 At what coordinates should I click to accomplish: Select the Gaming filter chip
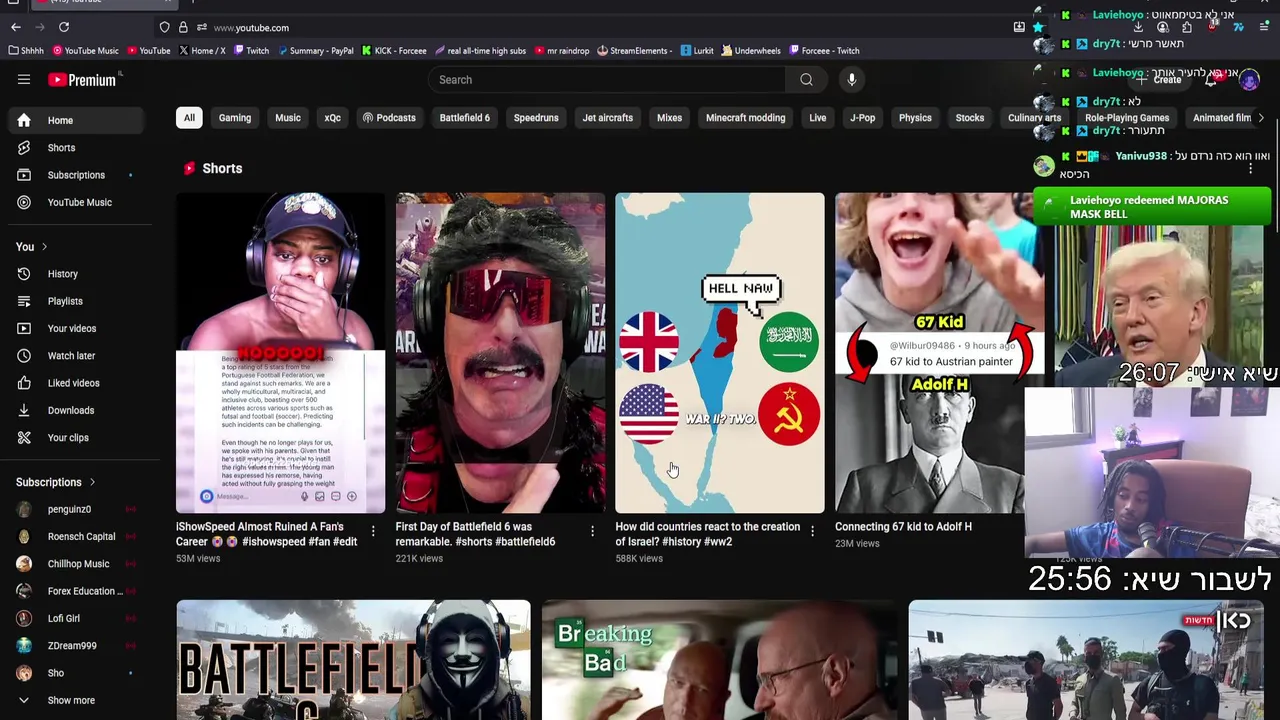pyautogui.click(x=235, y=118)
